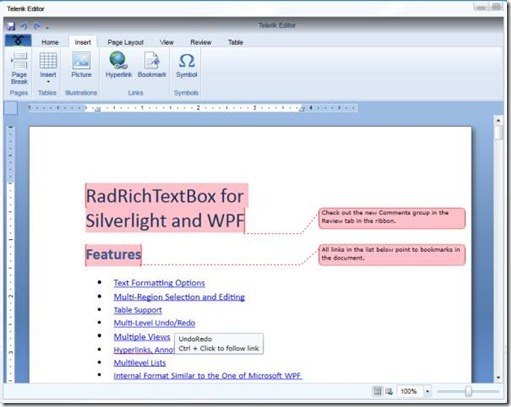Select the Insert ribbon tab

pyautogui.click(x=83, y=42)
